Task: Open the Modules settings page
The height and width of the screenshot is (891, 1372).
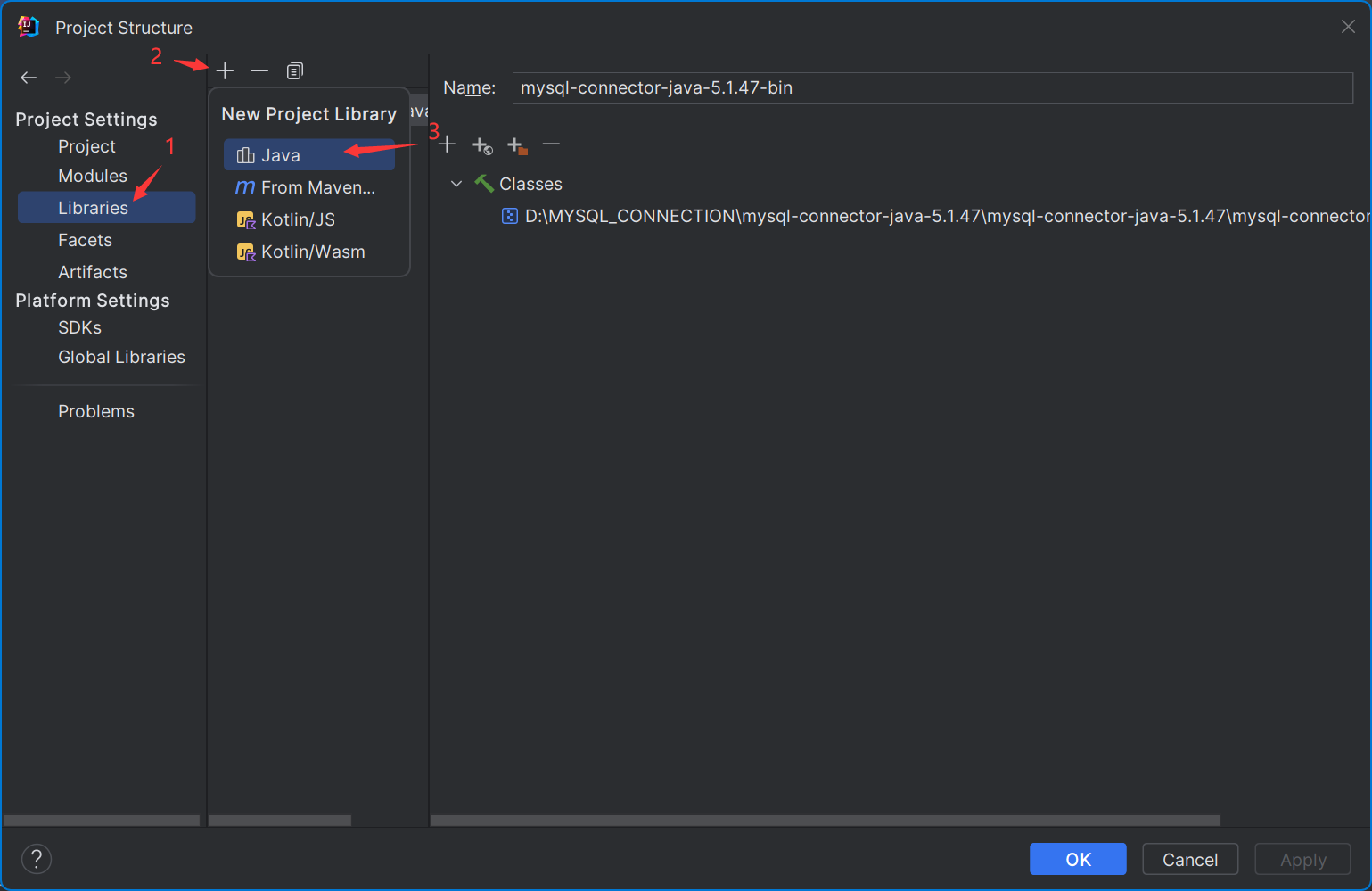Action: coord(93,176)
